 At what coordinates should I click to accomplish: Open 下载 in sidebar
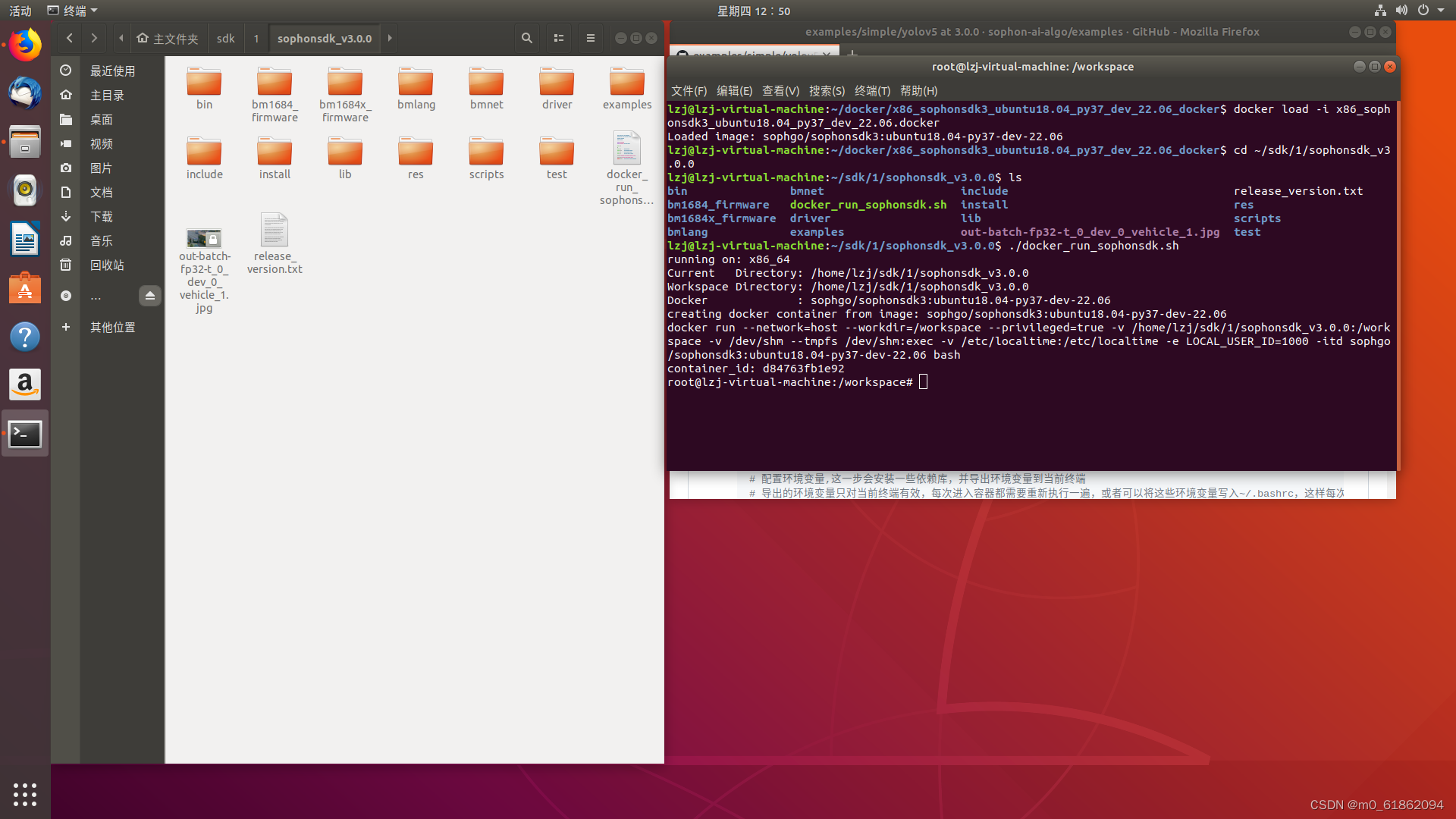(x=102, y=216)
